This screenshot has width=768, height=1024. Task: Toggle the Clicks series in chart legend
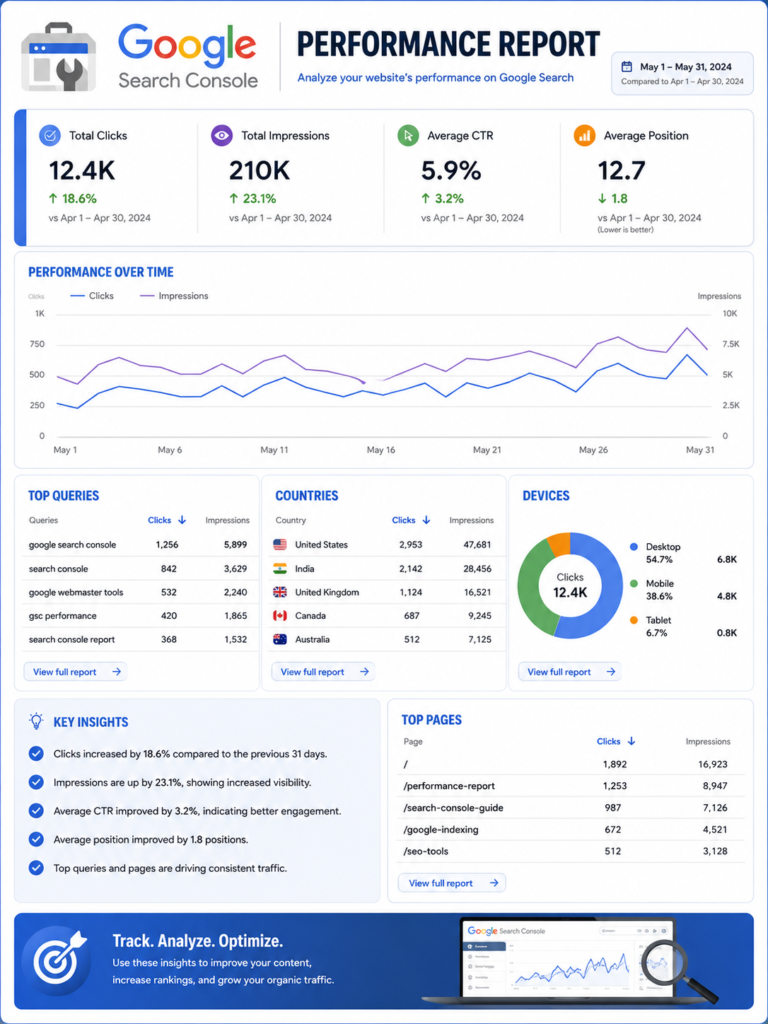[92, 296]
